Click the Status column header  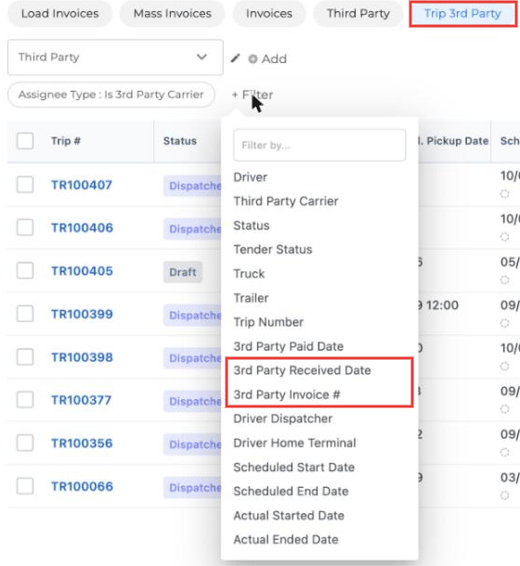pos(180,141)
